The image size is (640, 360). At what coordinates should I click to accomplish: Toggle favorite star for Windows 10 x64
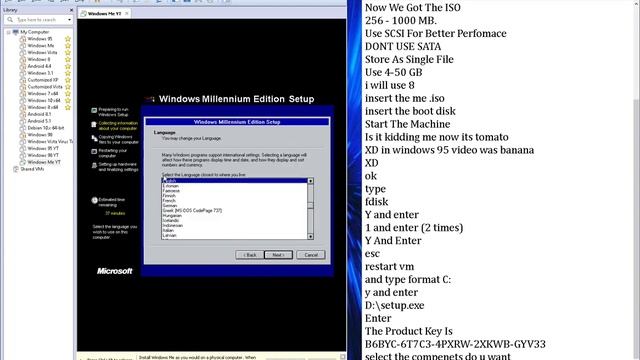point(68,100)
